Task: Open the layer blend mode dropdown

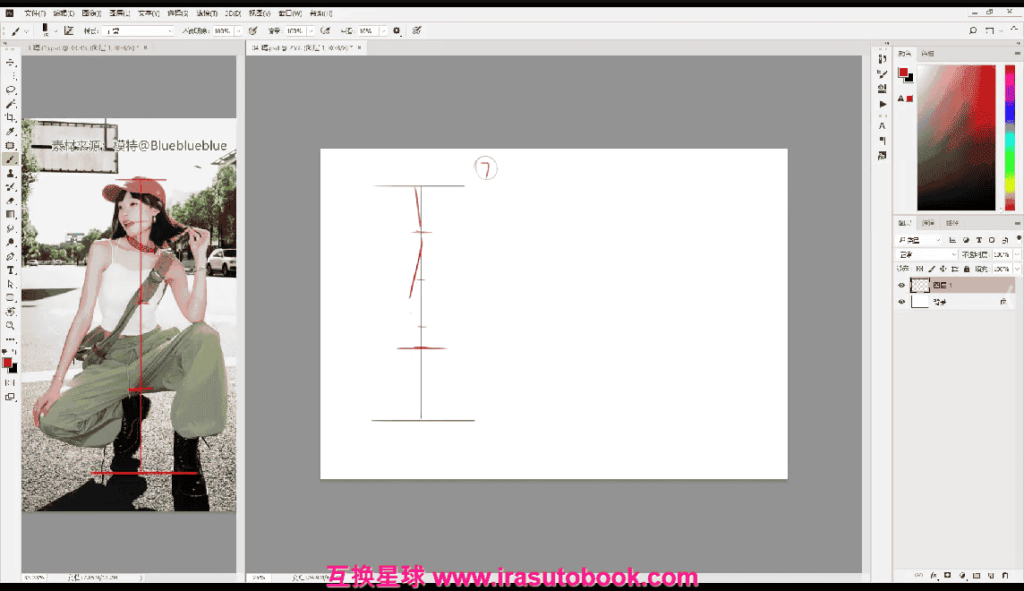Action: tap(927, 254)
